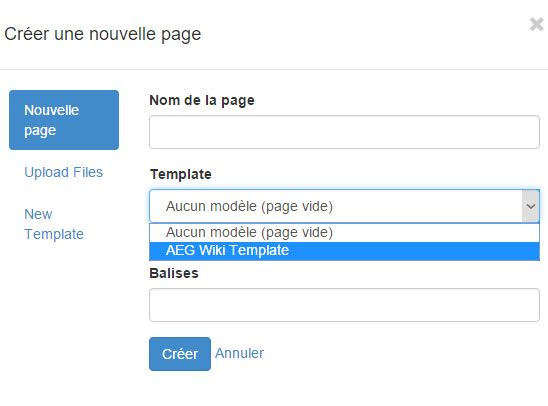Screen dimensions: 548x406
Task: Click the Balises field label
Action: pyautogui.click(x=174, y=273)
